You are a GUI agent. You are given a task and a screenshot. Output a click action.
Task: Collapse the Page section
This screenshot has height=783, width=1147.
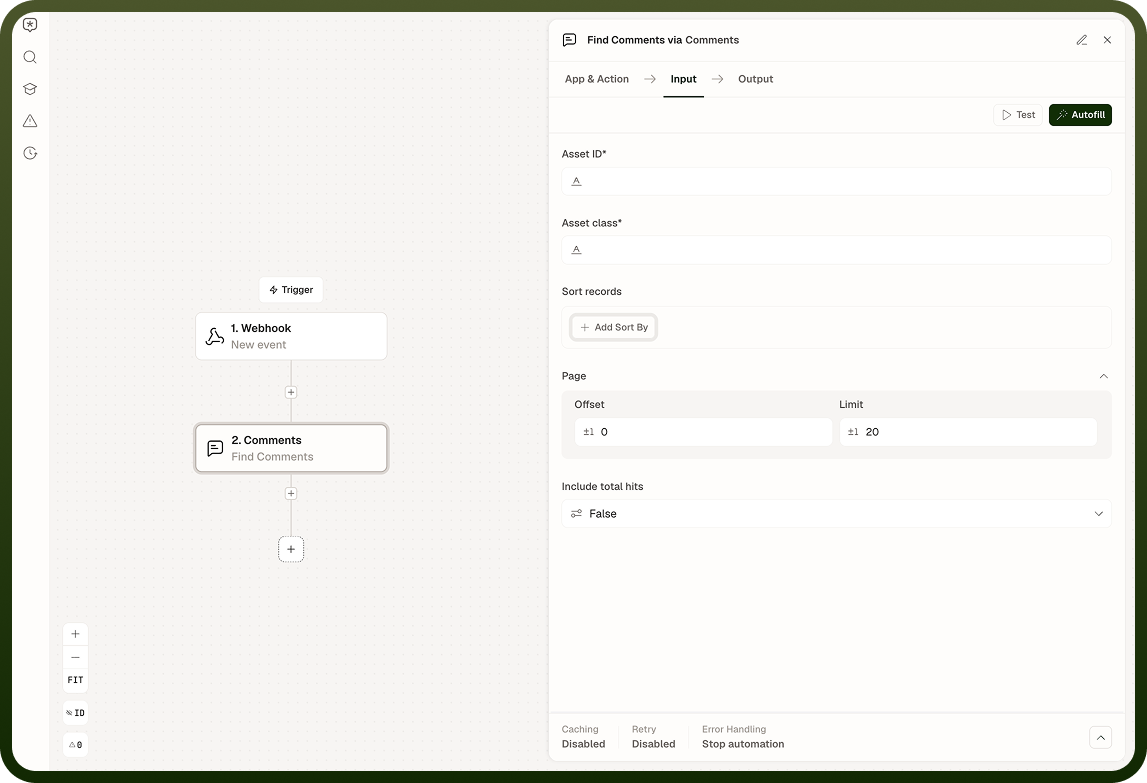coord(1103,376)
